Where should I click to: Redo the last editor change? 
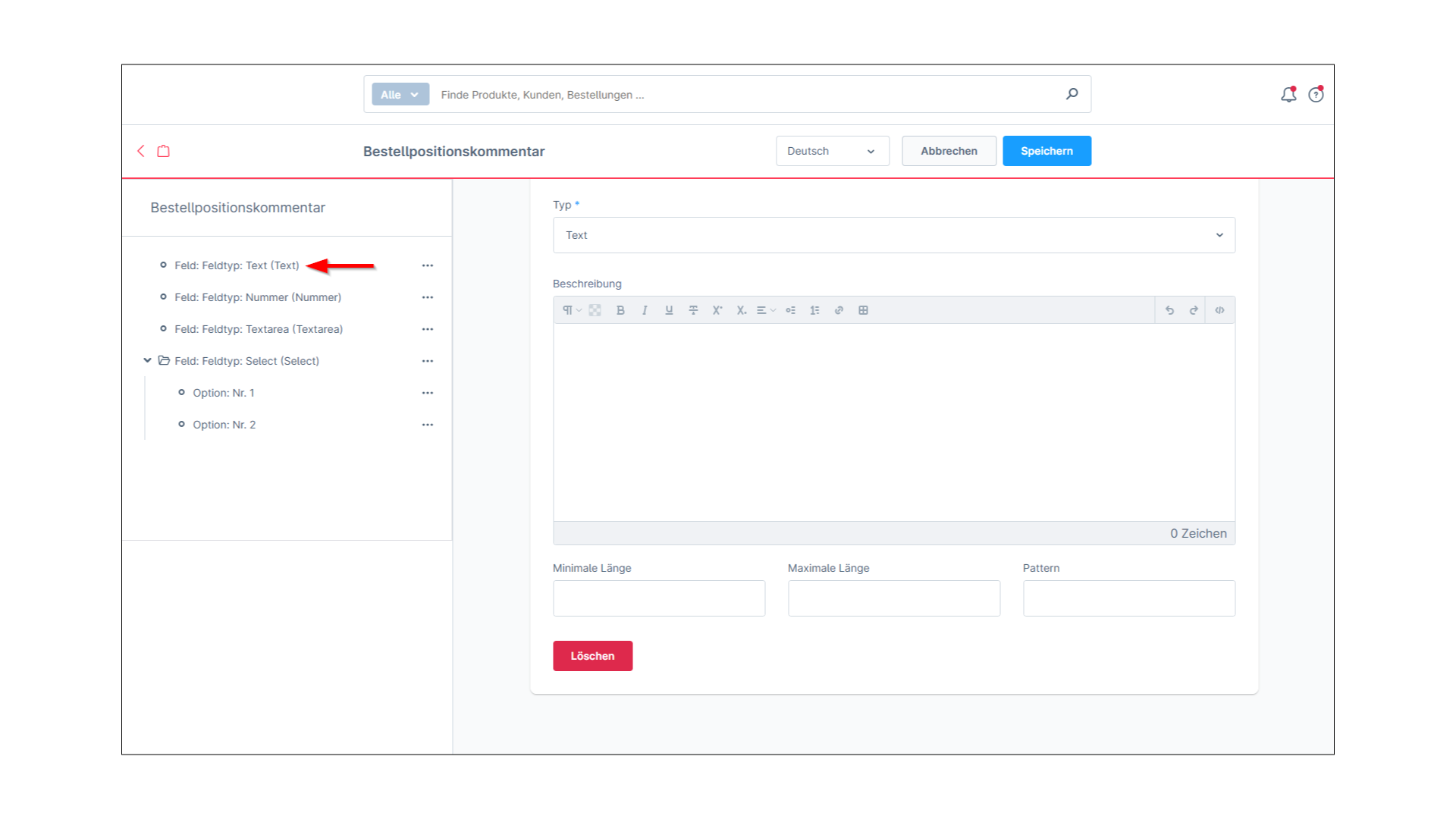click(1194, 310)
